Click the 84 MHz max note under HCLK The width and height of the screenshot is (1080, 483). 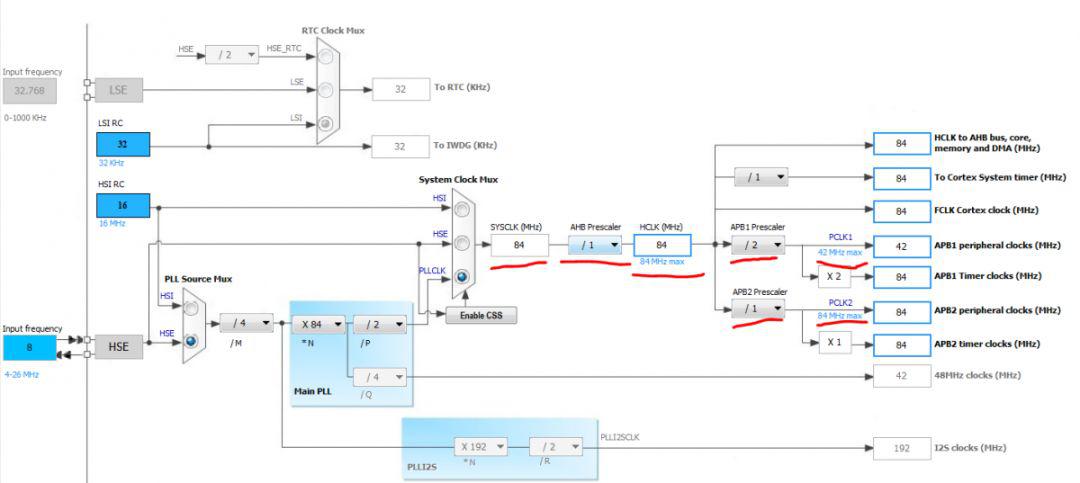click(x=662, y=262)
